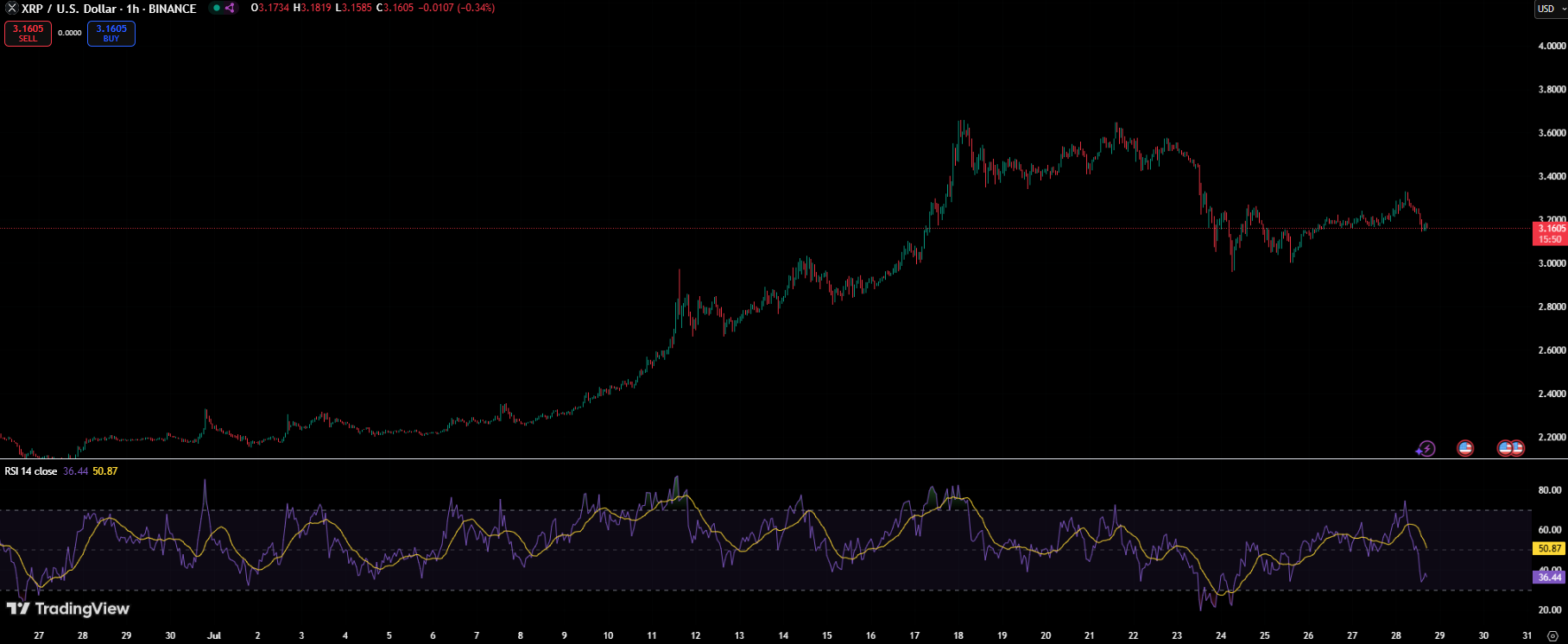Click the 2.2000 price axis label

tap(1552, 437)
